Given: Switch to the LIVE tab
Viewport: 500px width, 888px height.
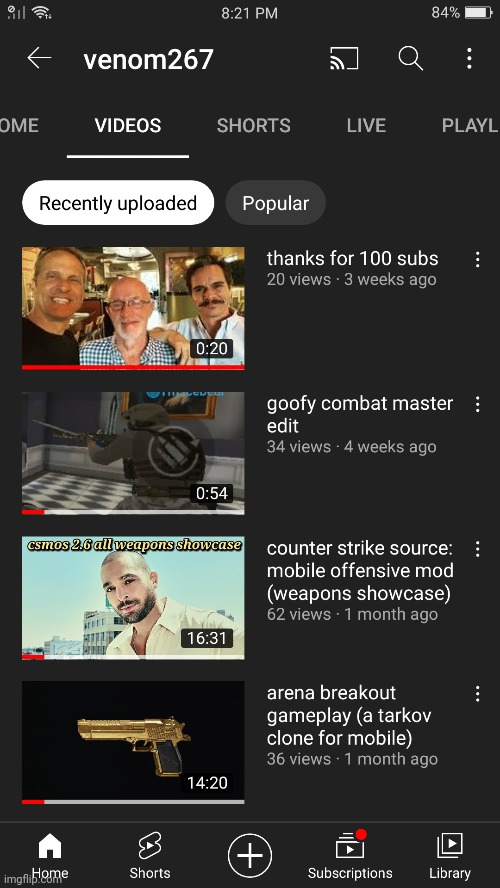Looking at the screenshot, I should coord(366,125).
